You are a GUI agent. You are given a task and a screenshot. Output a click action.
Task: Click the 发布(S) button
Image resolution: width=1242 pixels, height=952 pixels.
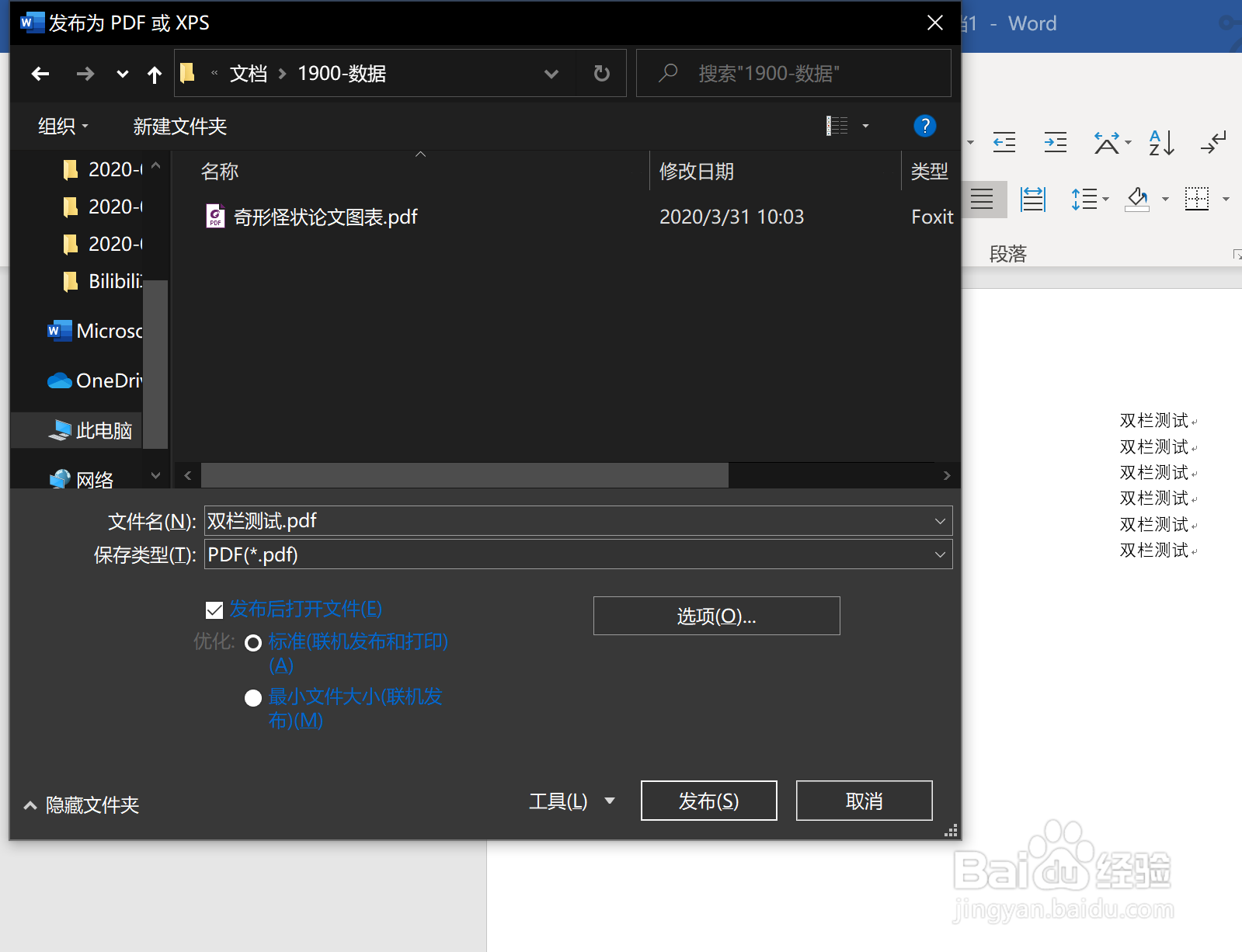coord(708,801)
